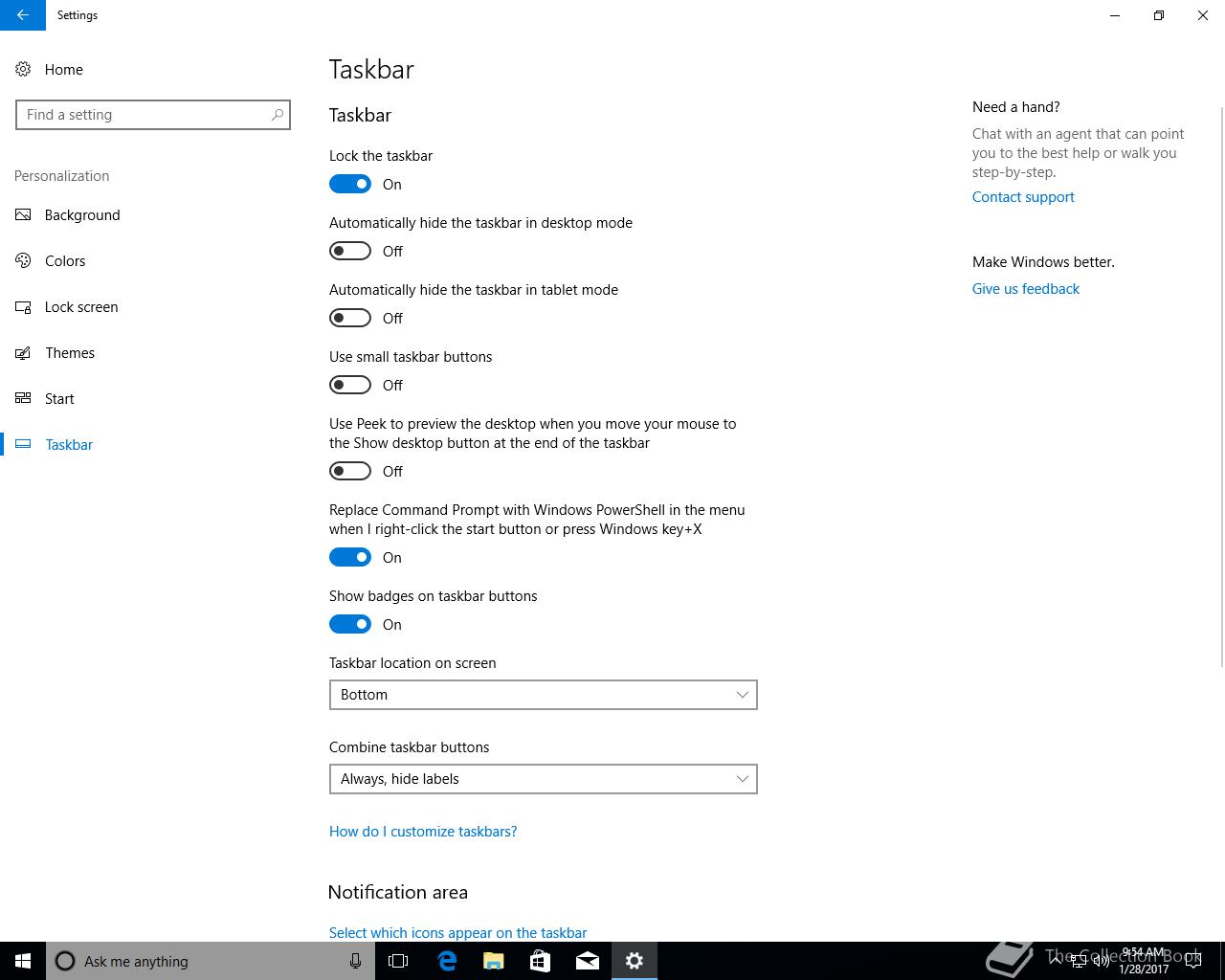Click the volume speaker tray icon

pyautogui.click(x=1101, y=961)
